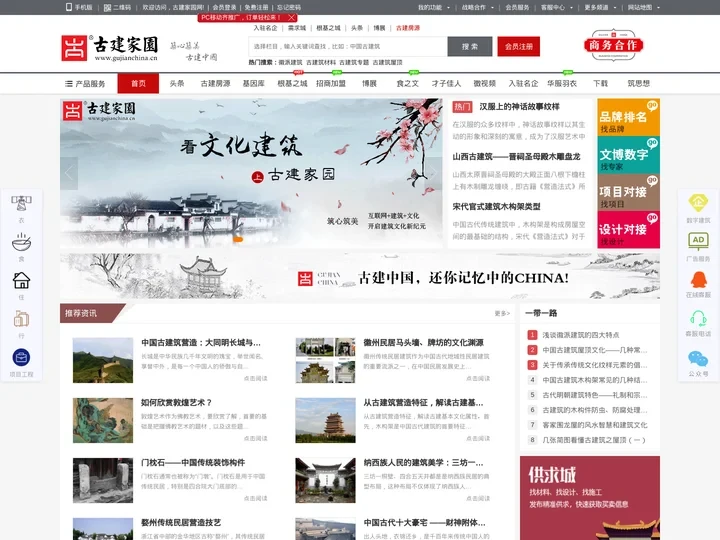Open the 在线客服 QQ penguin icon
Screen dimensions: 720x540
point(698,279)
